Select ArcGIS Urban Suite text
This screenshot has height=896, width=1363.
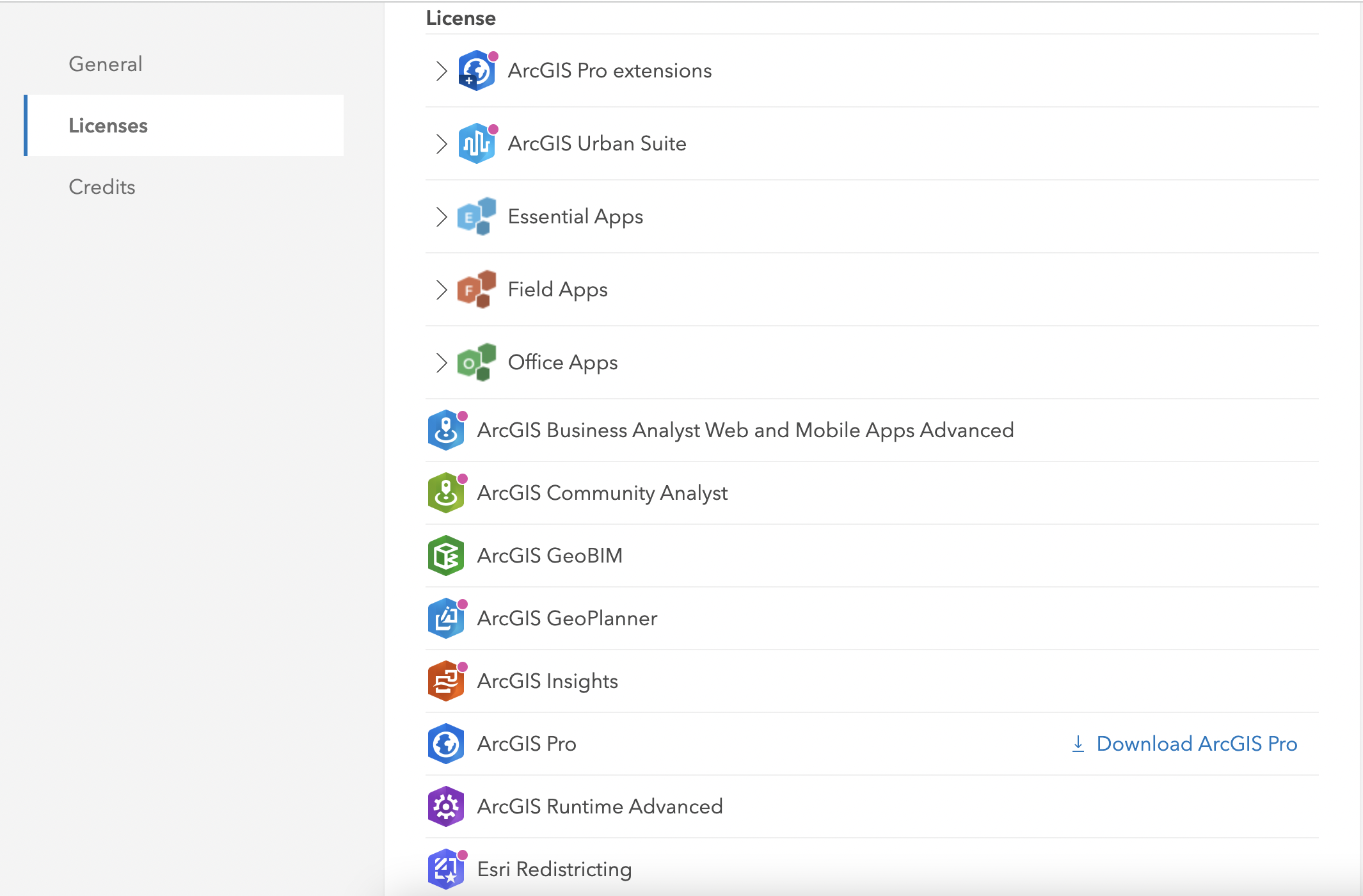[x=597, y=143]
